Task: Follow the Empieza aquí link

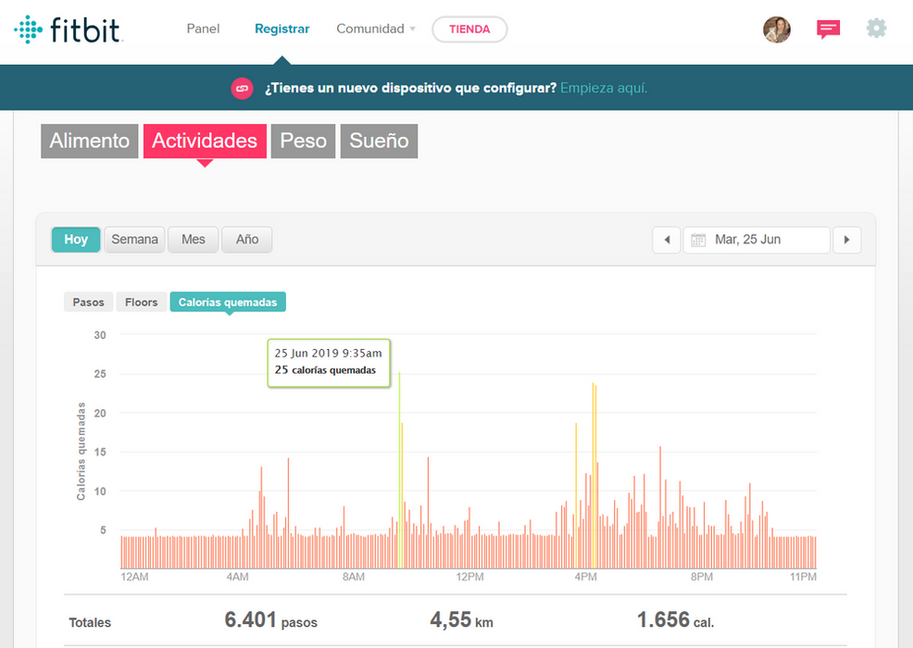Action: (x=604, y=88)
